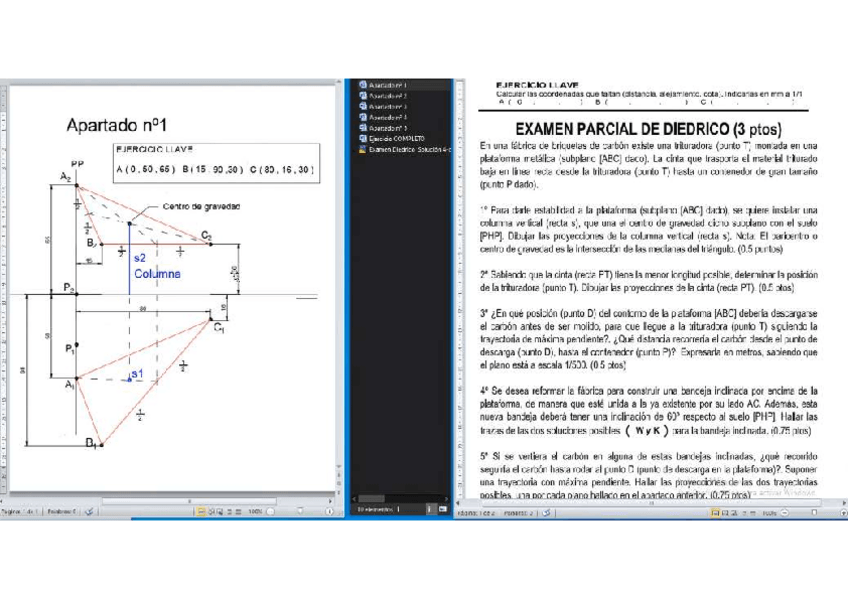Viewport: 848px width, 599px height.
Task: Click the word count indicator in left Word status bar
Action: (62, 511)
